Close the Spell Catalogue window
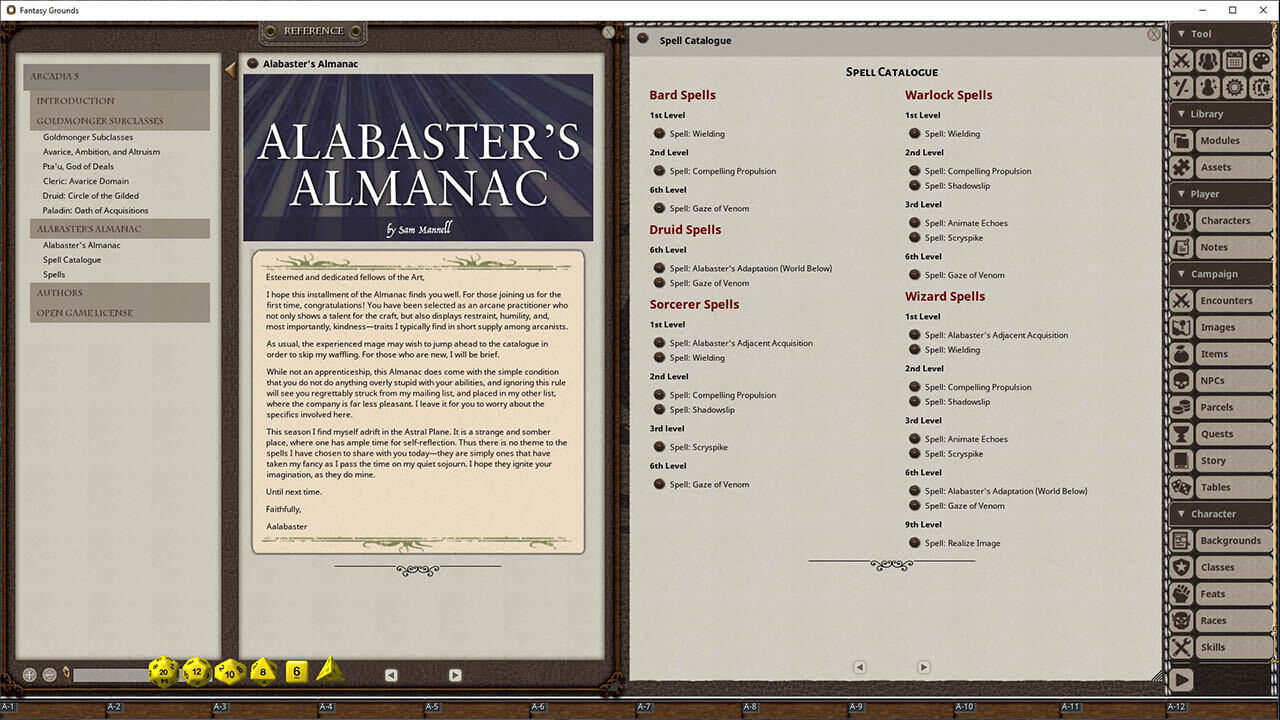 (1154, 34)
